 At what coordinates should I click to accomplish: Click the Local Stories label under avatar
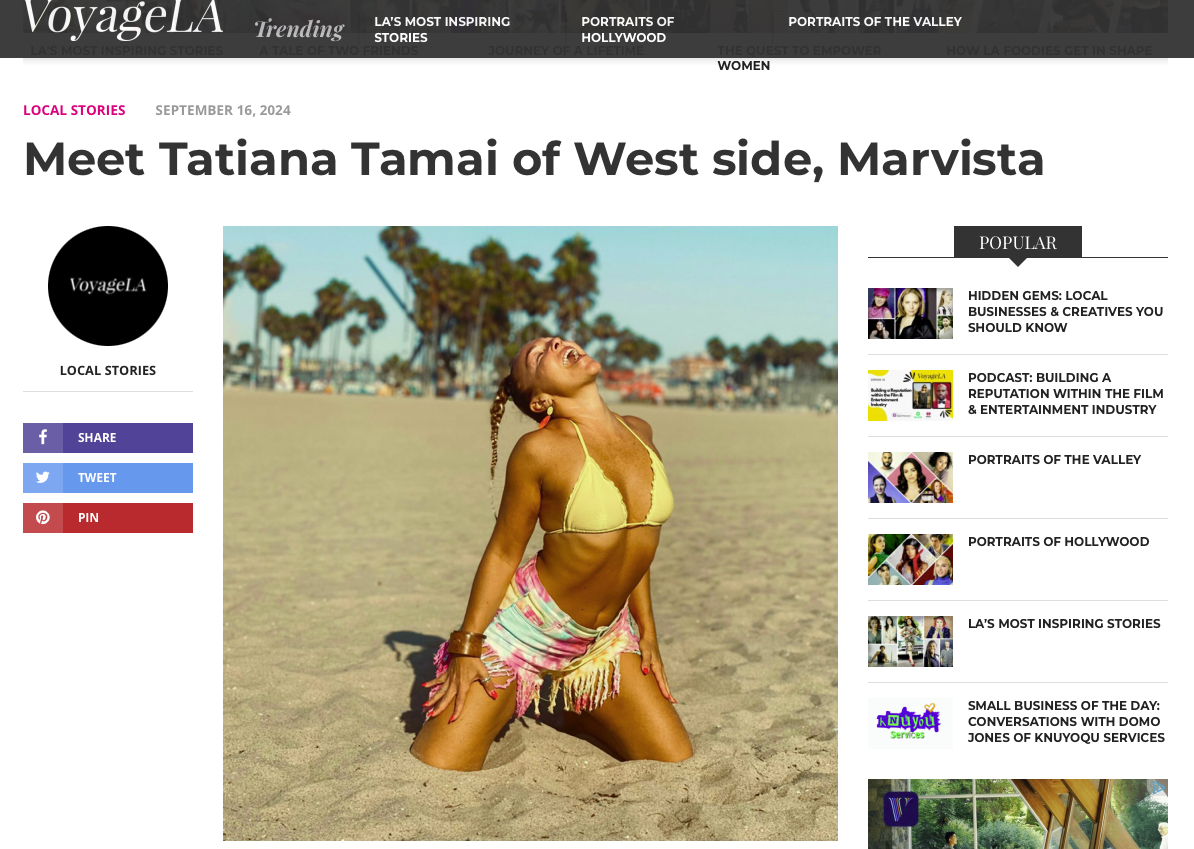click(107, 370)
